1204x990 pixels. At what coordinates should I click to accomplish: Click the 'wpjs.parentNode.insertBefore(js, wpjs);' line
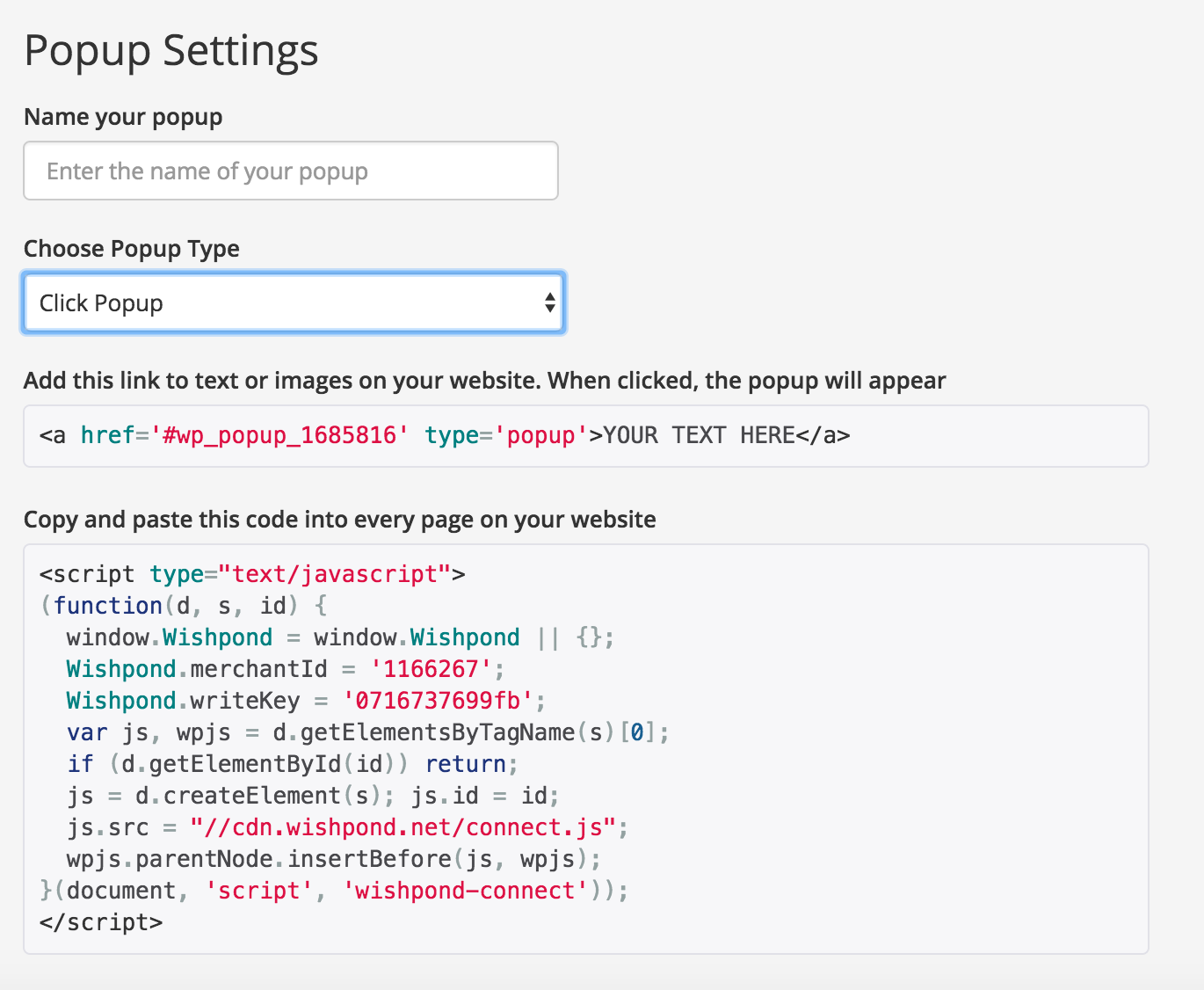coord(334,859)
